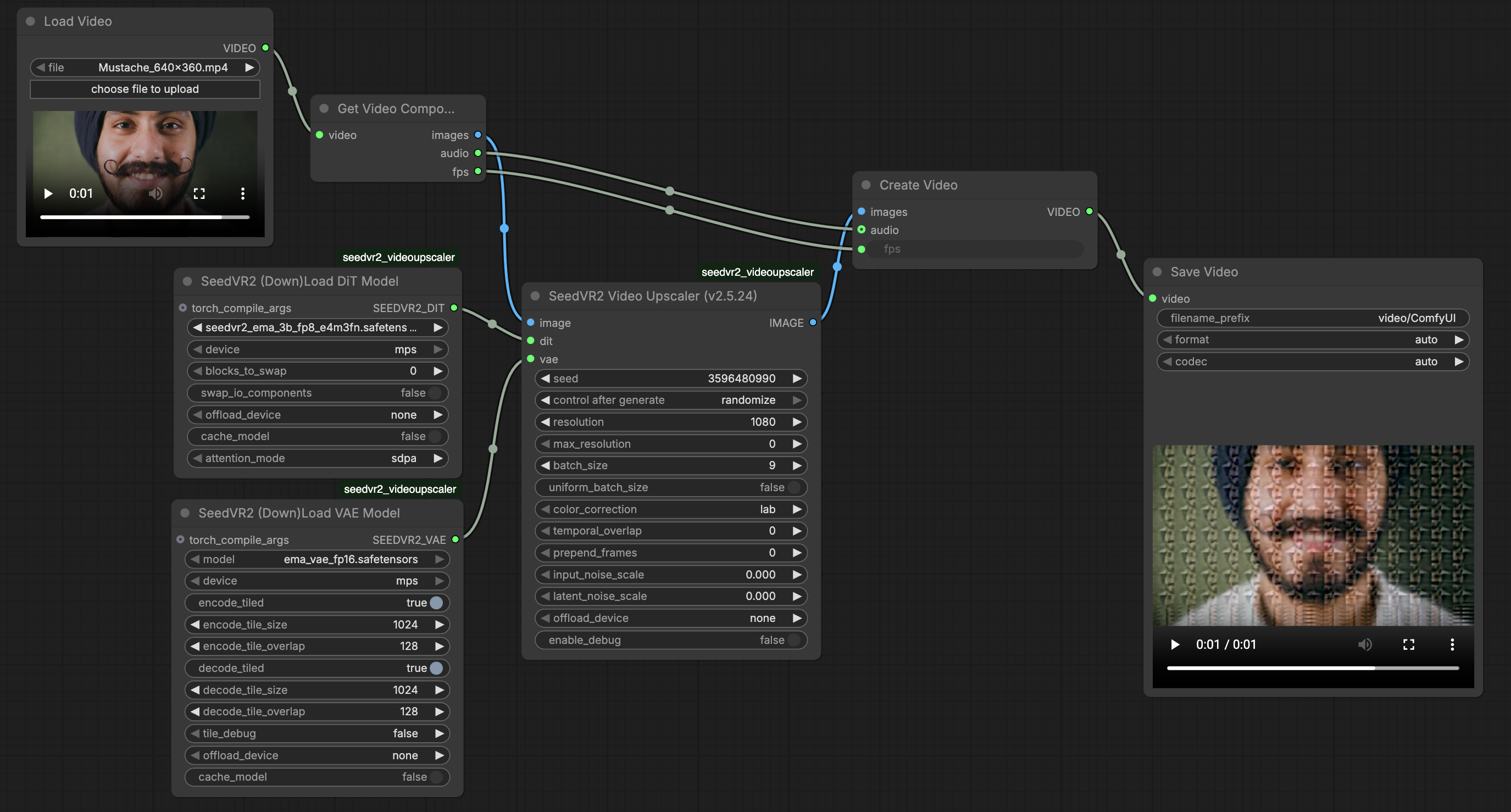
Task: Click choose file to upload button
Action: 145,89
